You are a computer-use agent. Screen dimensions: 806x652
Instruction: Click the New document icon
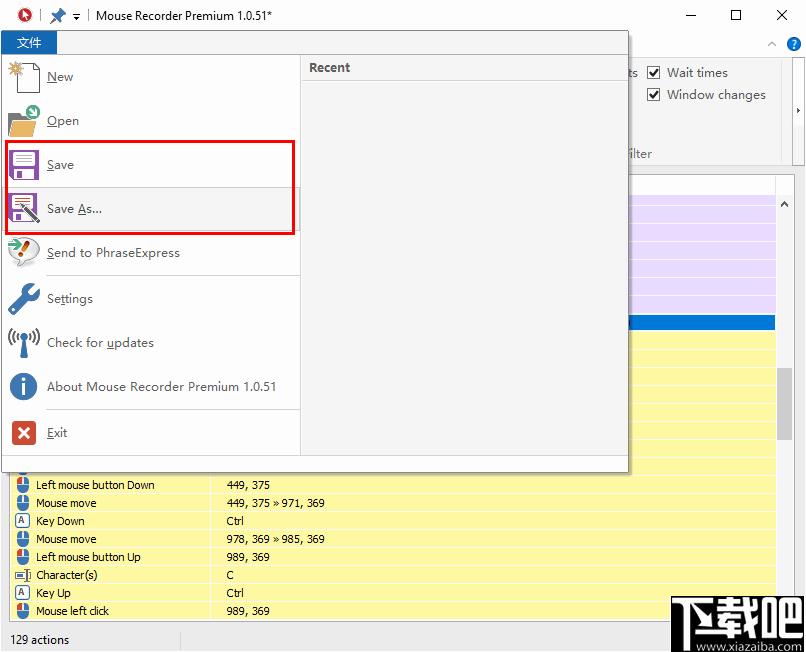pos(24,77)
